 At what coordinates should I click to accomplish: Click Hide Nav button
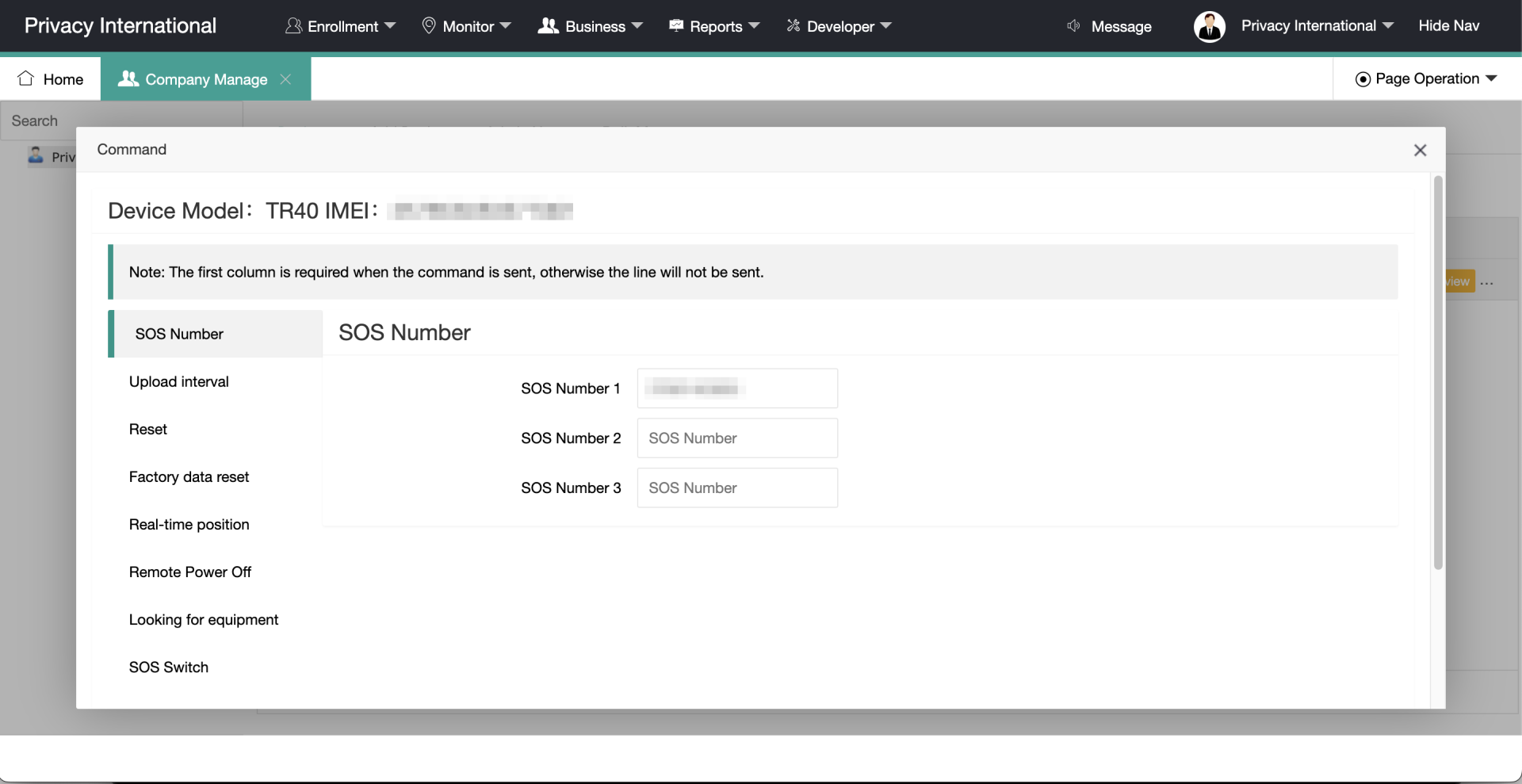pos(1448,26)
